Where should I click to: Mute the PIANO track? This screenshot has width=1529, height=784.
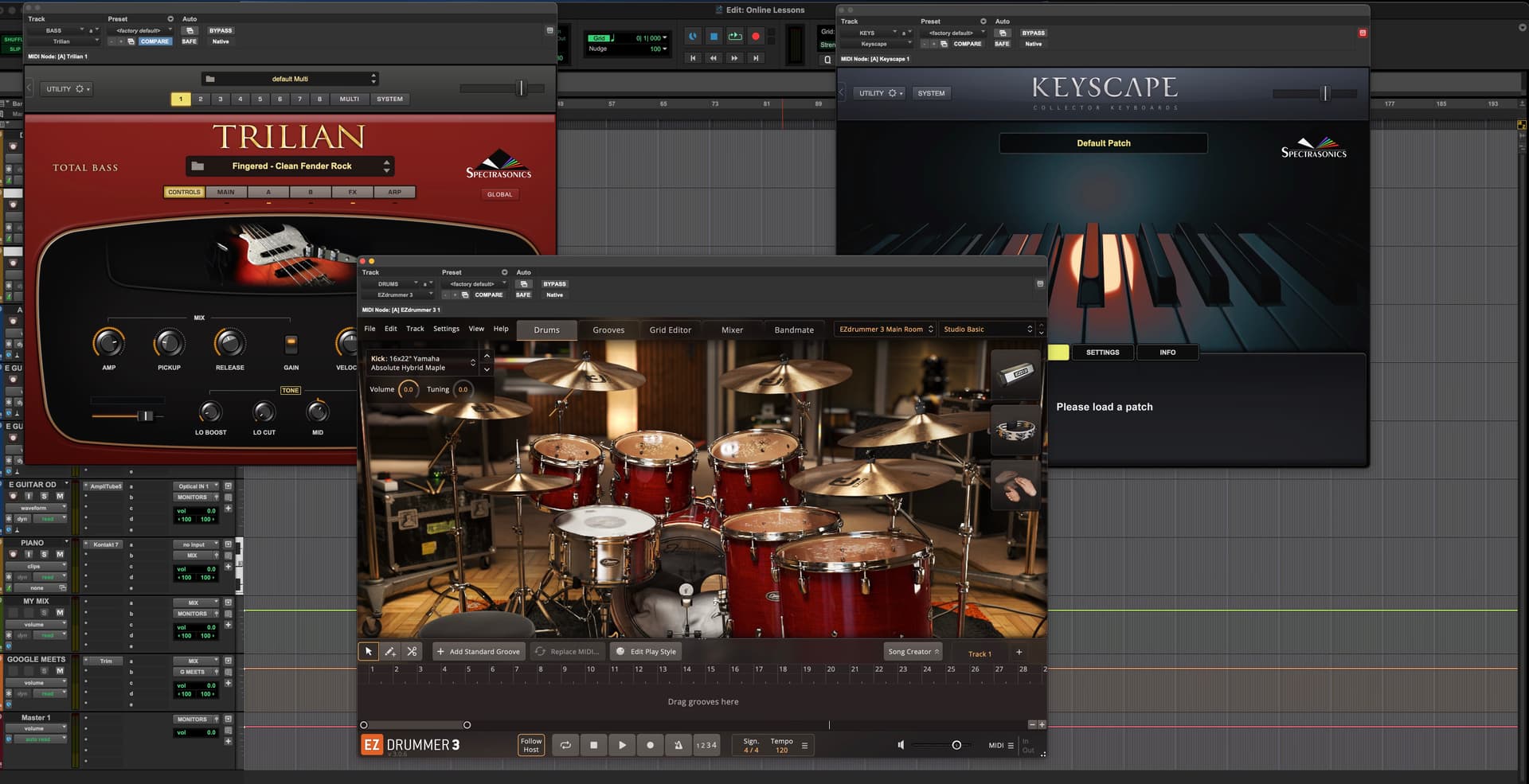coord(60,555)
